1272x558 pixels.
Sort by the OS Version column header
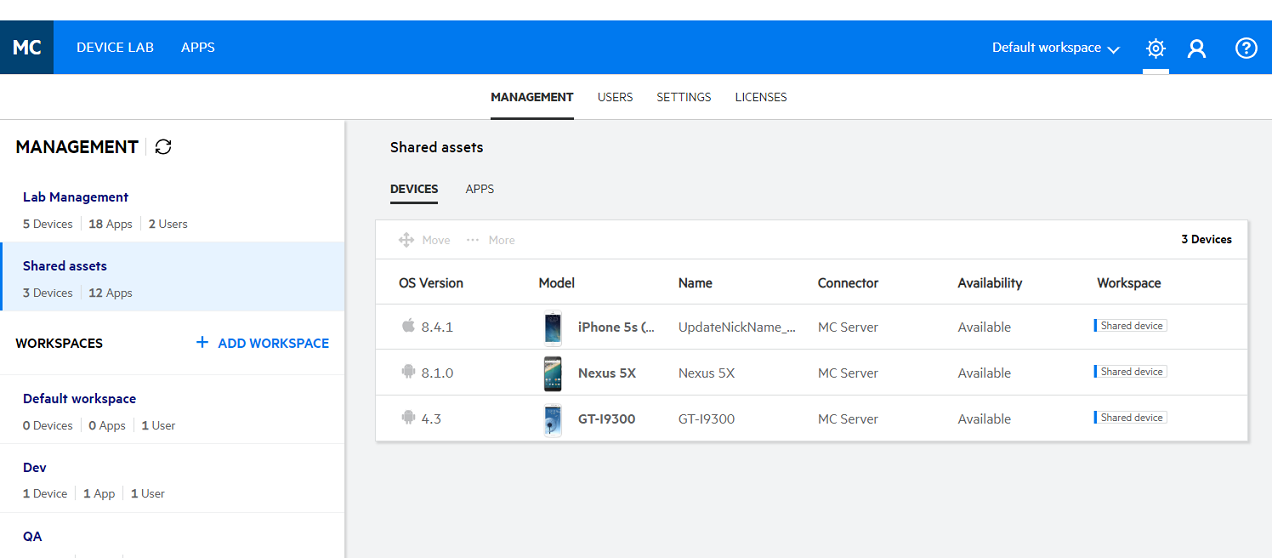coord(431,283)
